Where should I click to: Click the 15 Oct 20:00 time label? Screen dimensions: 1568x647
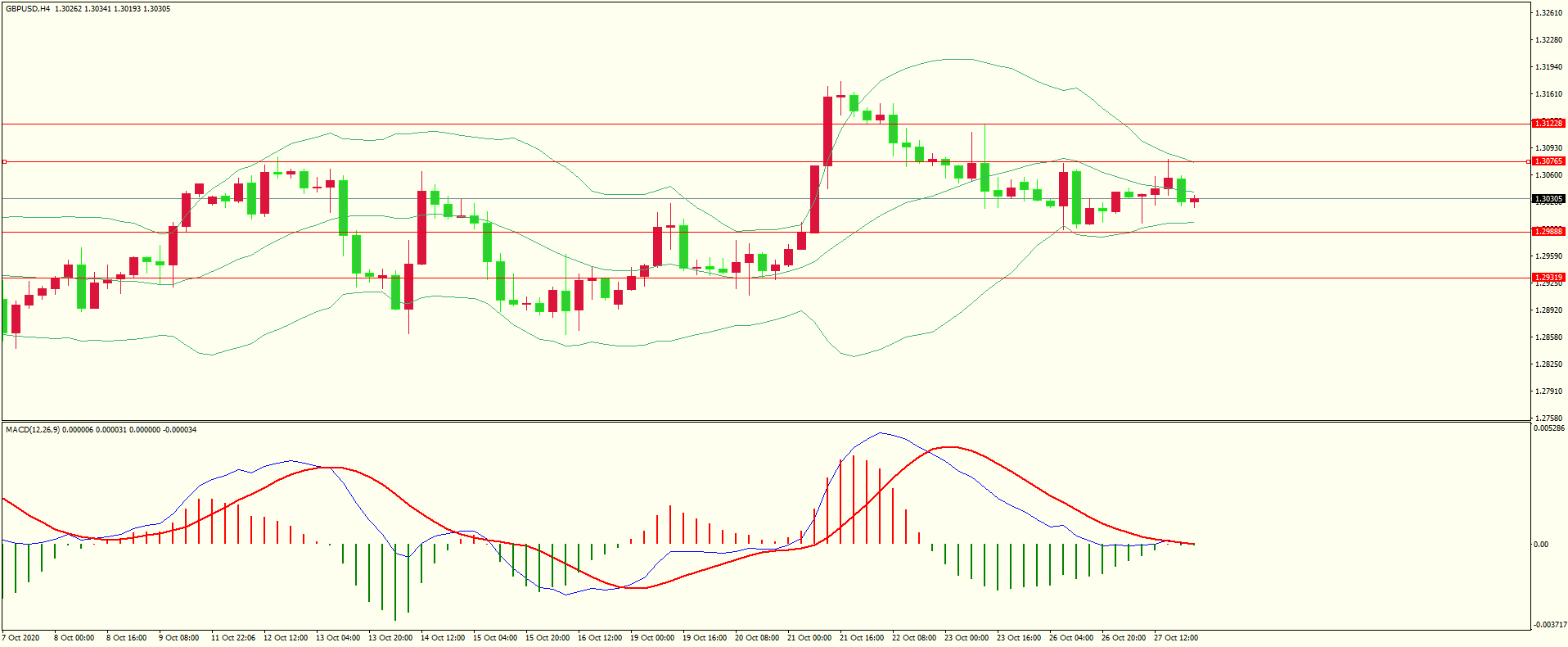tap(547, 638)
